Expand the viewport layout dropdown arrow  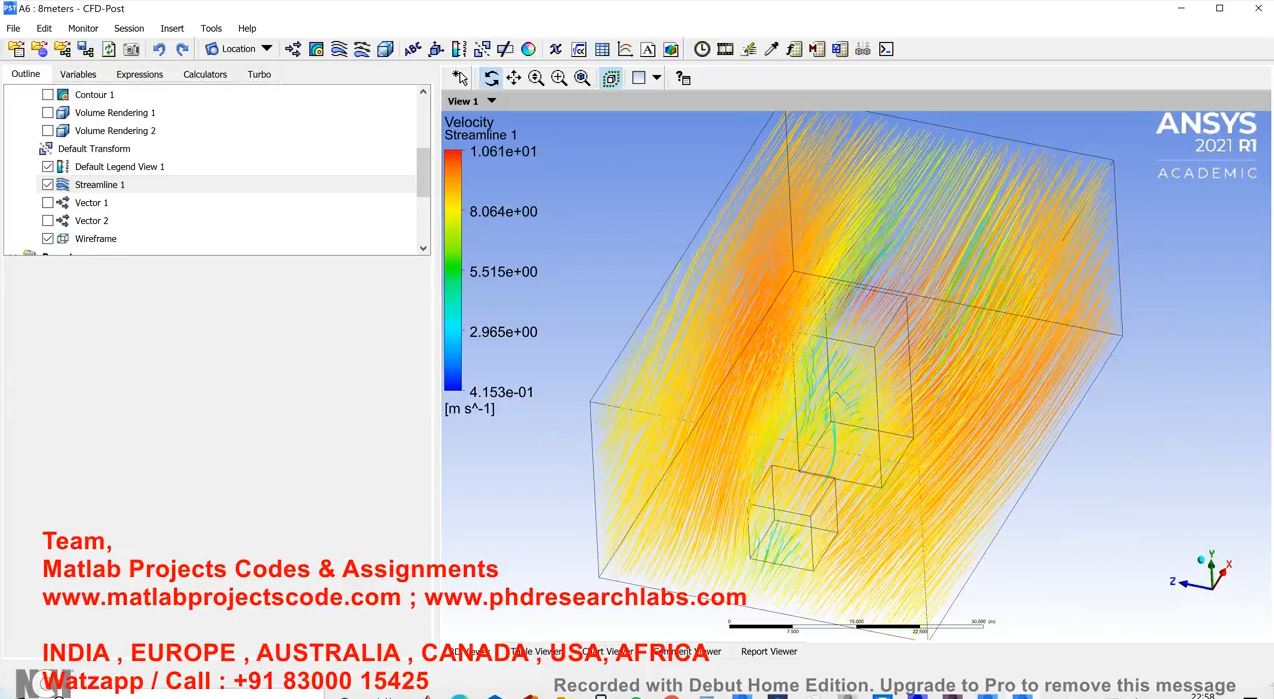click(656, 78)
